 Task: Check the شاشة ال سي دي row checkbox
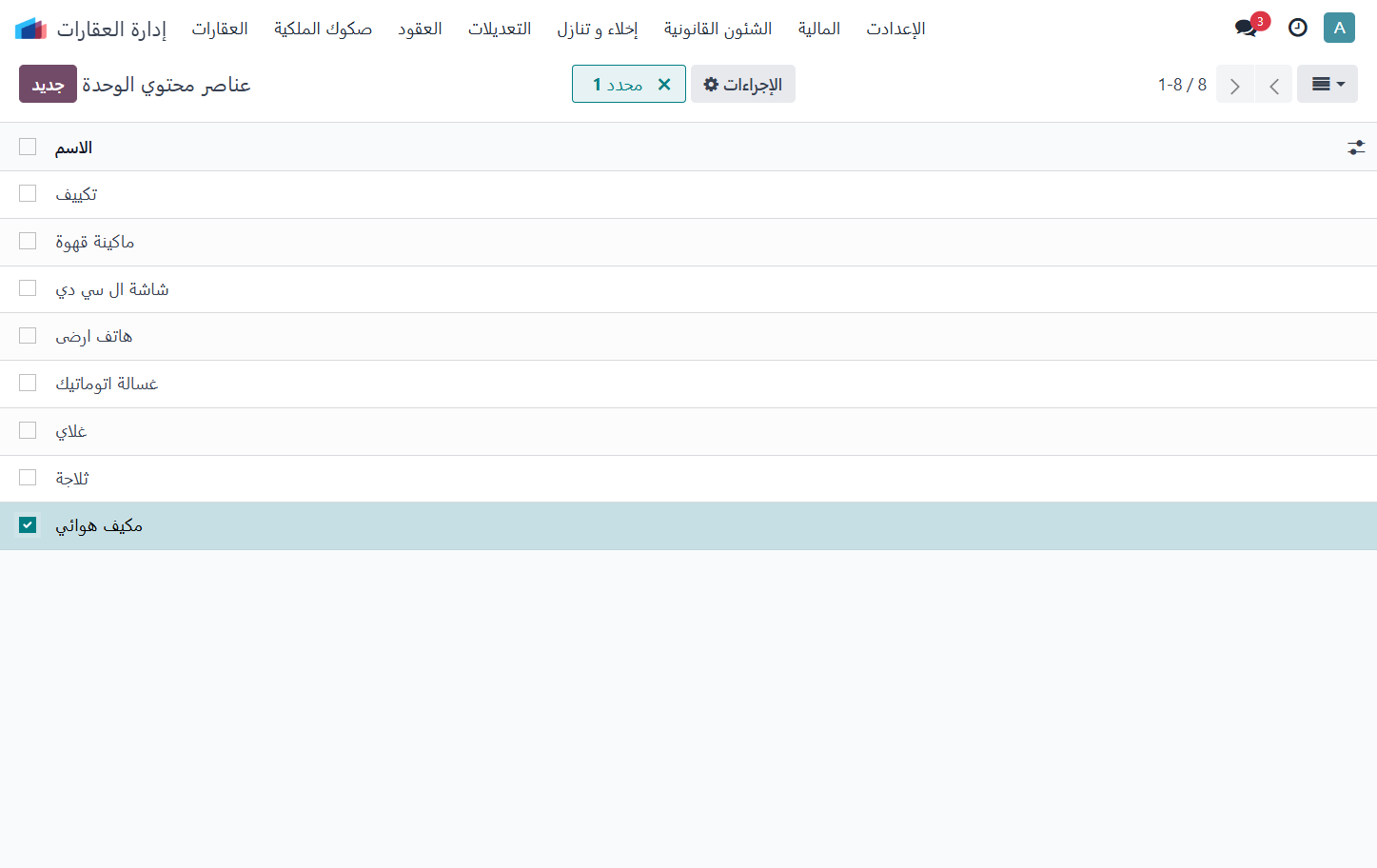coord(28,287)
